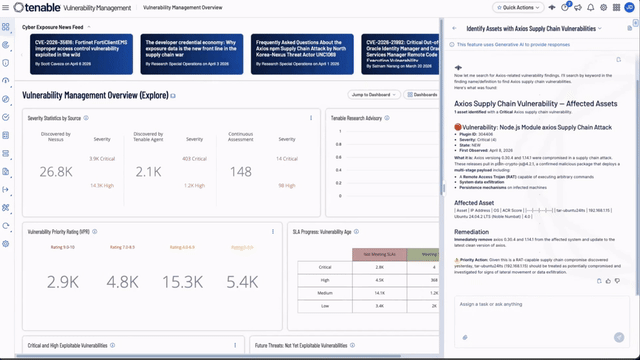The image size is (640, 360).
Task: Open the Severity Statistics widget kebab menu
Action: [311, 118]
